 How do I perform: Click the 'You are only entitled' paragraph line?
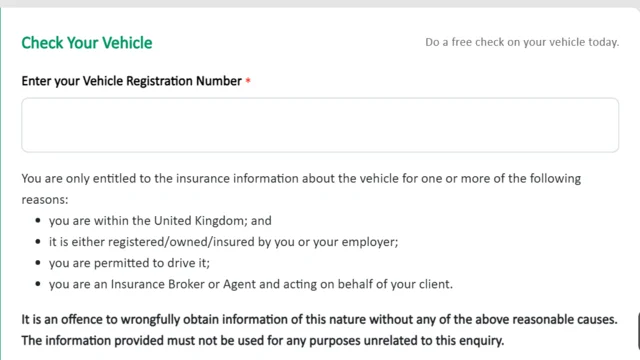point(301,179)
